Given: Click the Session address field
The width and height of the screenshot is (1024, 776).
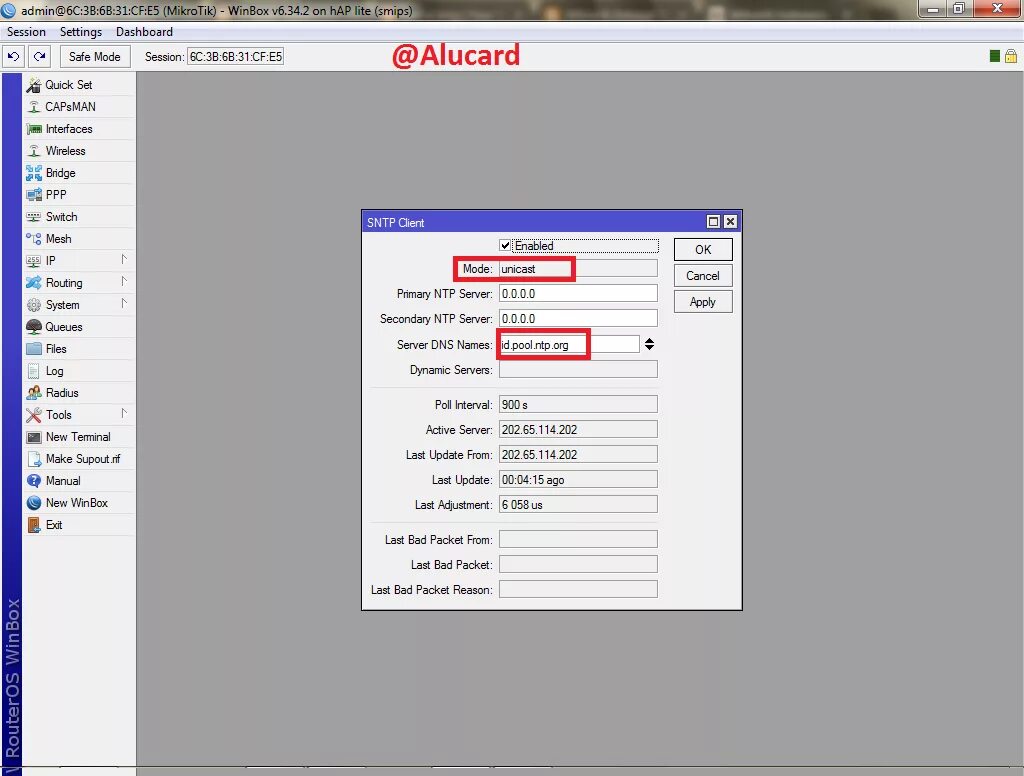Looking at the screenshot, I should pos(236,57).
